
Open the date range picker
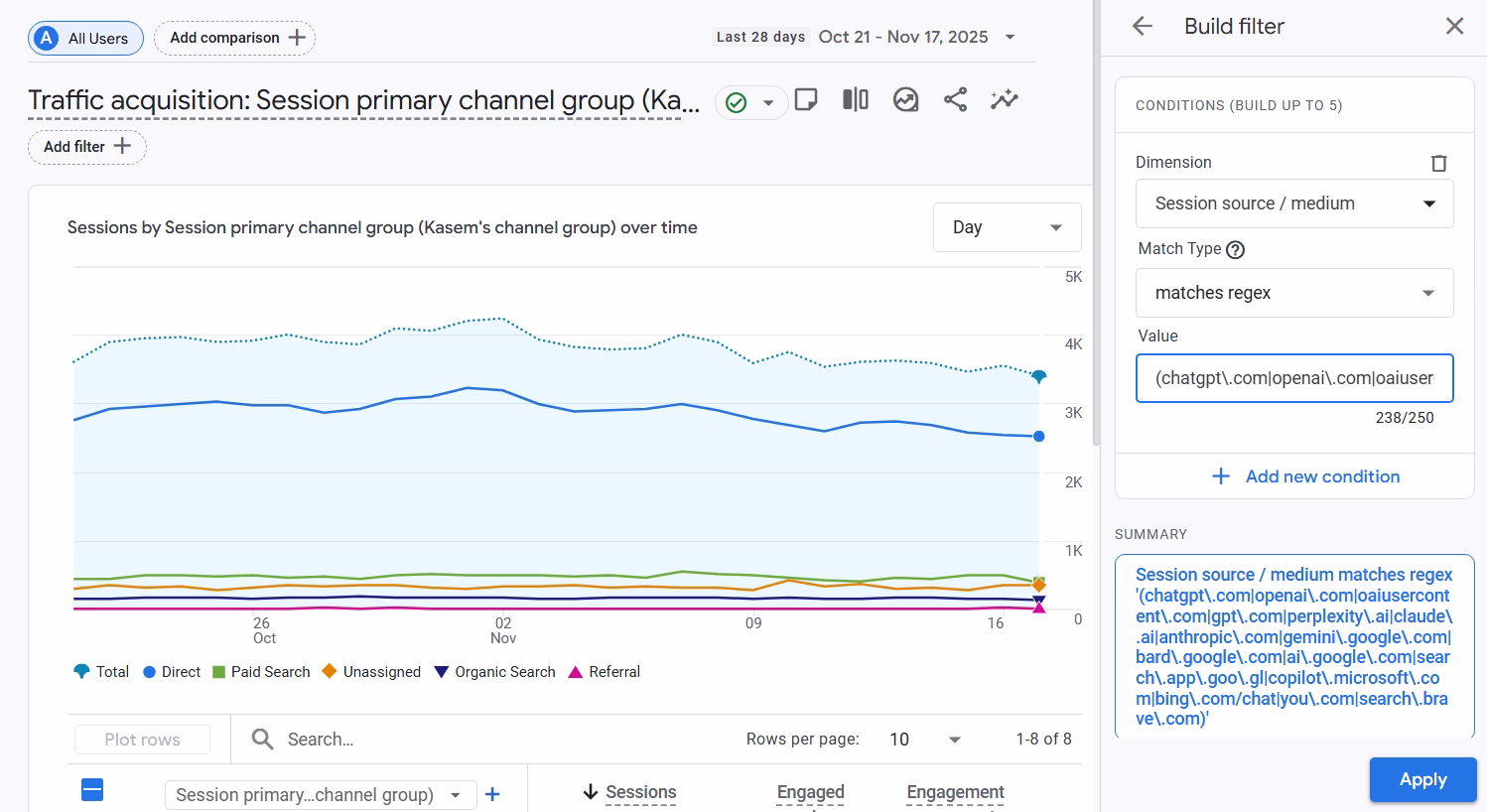click(915, 37)
